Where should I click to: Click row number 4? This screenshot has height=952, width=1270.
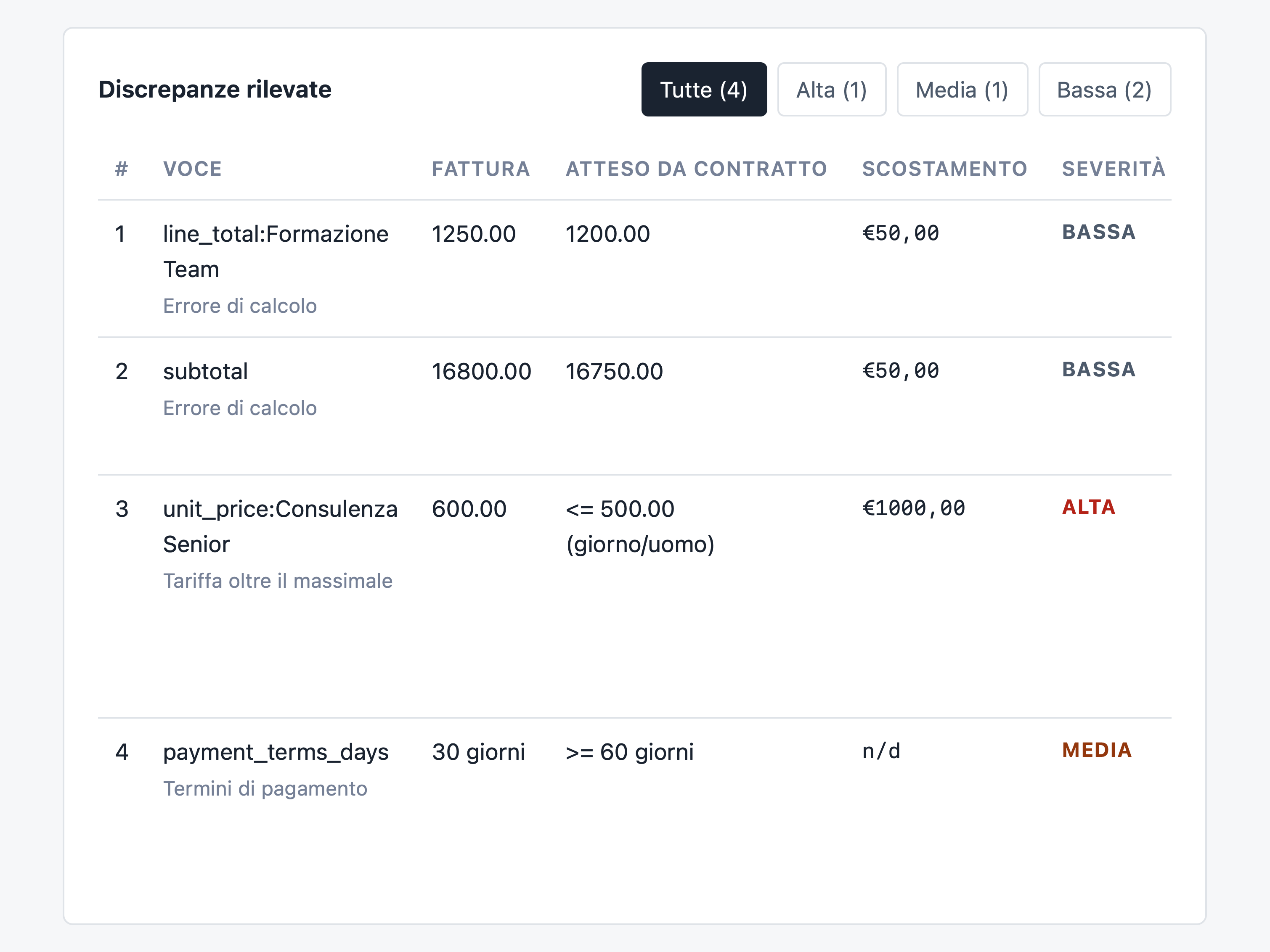tap(122, 752)
